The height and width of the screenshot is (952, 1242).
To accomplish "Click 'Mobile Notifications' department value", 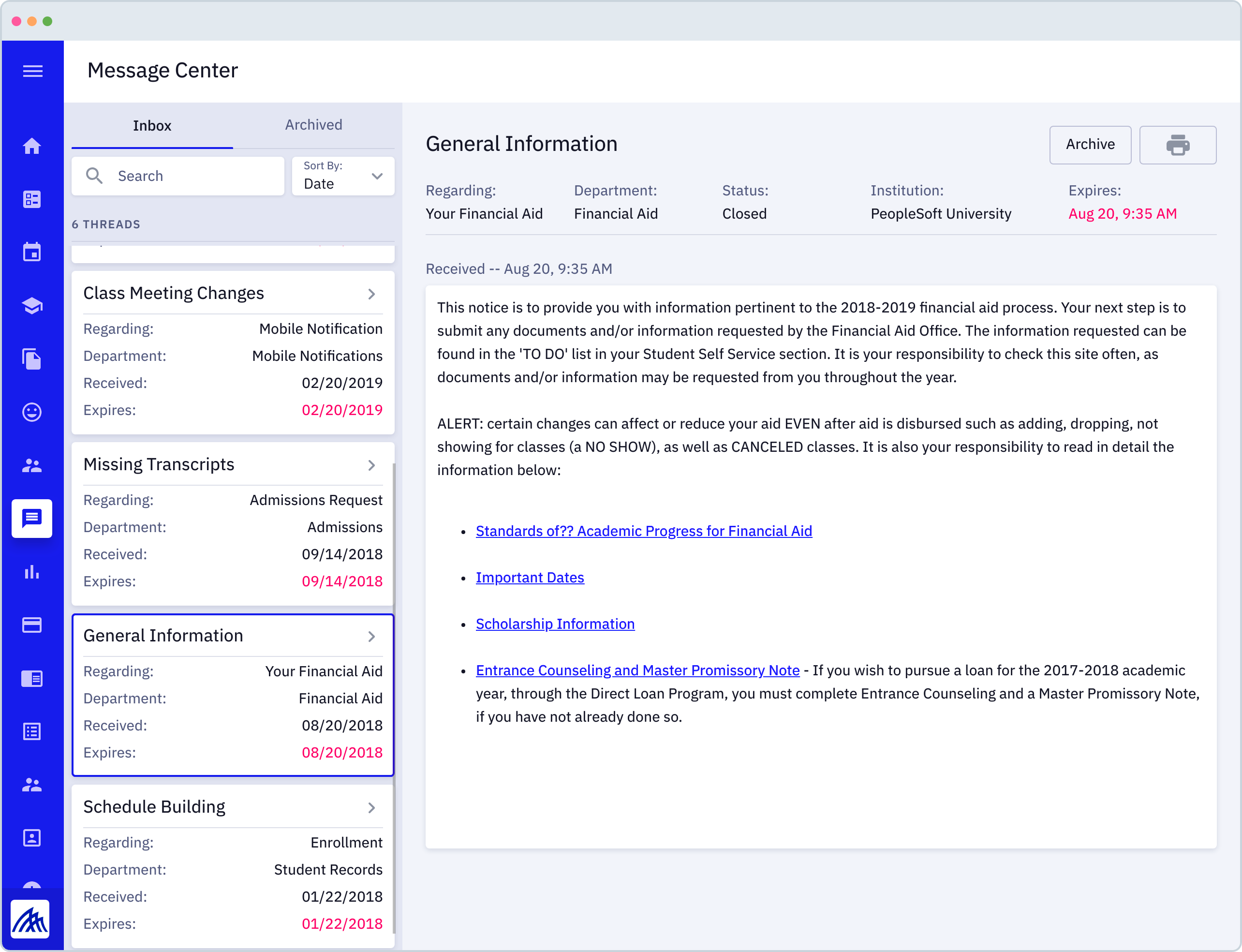I will coord(317,356).
